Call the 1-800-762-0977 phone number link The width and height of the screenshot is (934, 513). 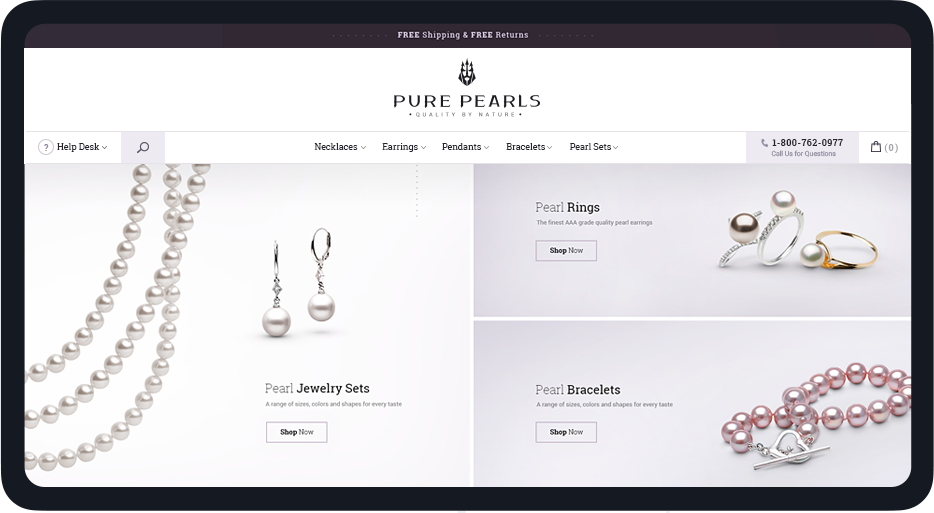click(807, 143)
